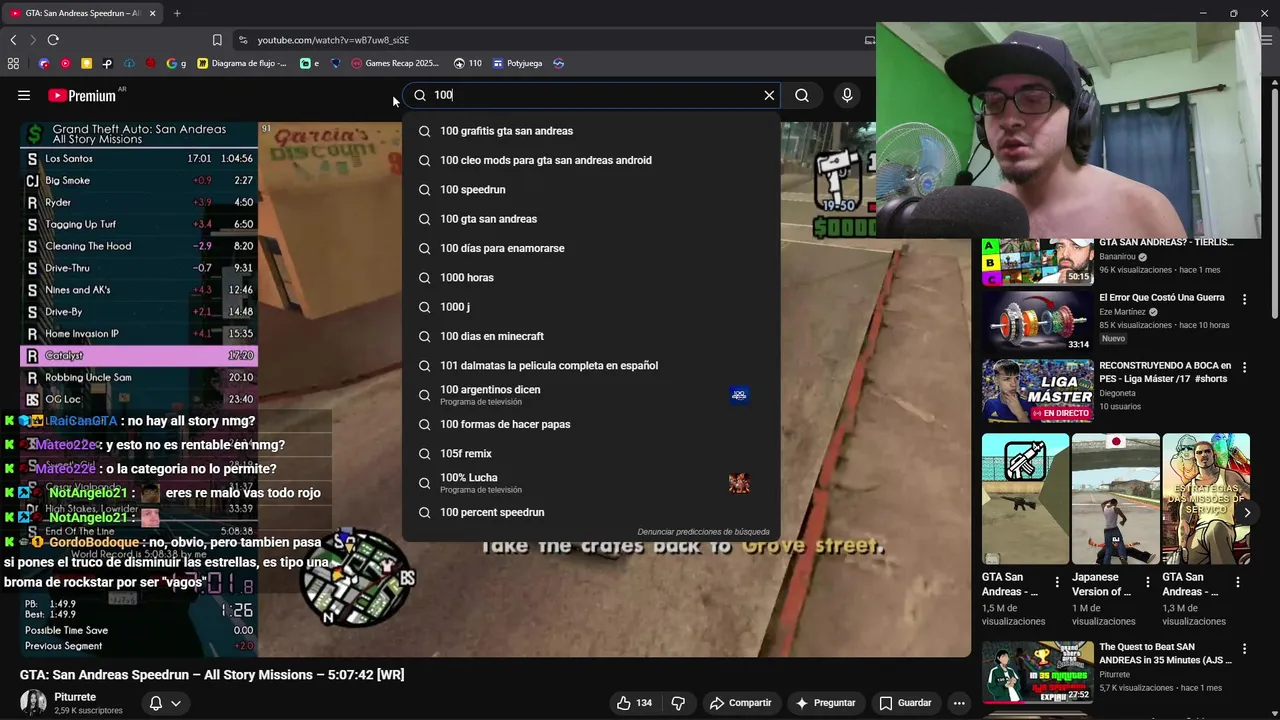Screen dimensions: 1280x720
Task: Open more actions three-dot button under video
Action: click(959, 703)
